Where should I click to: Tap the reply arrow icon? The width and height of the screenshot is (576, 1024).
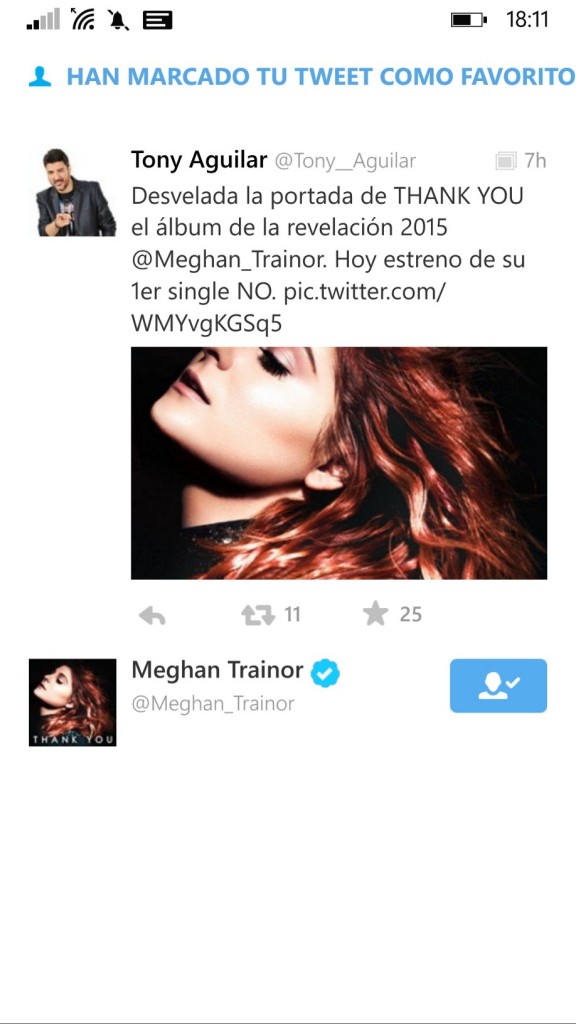(x=152, y=615)
